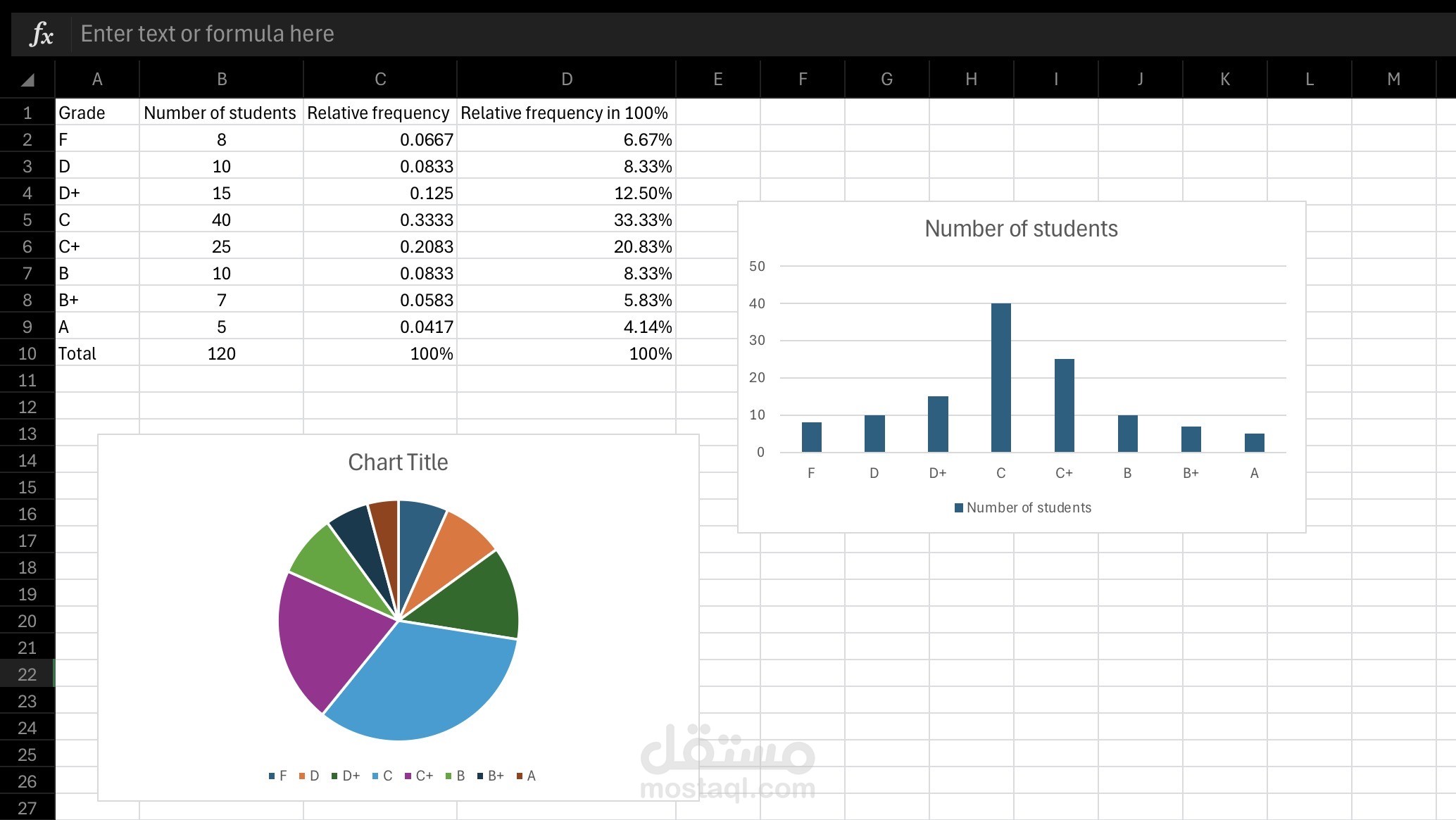Click the cell with grade D+
1456x820 pixels.
(97, 193)
